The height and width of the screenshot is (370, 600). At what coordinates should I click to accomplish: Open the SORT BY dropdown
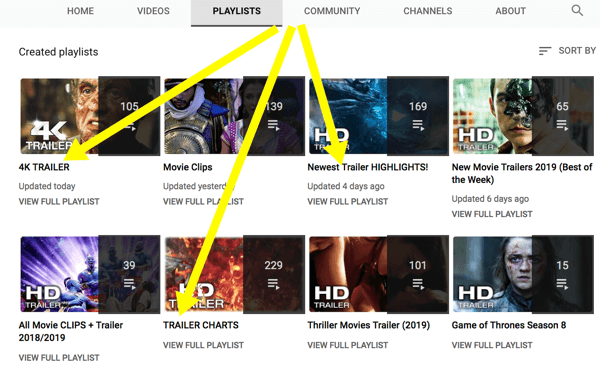pyautogui.click(x=567, y=51)
